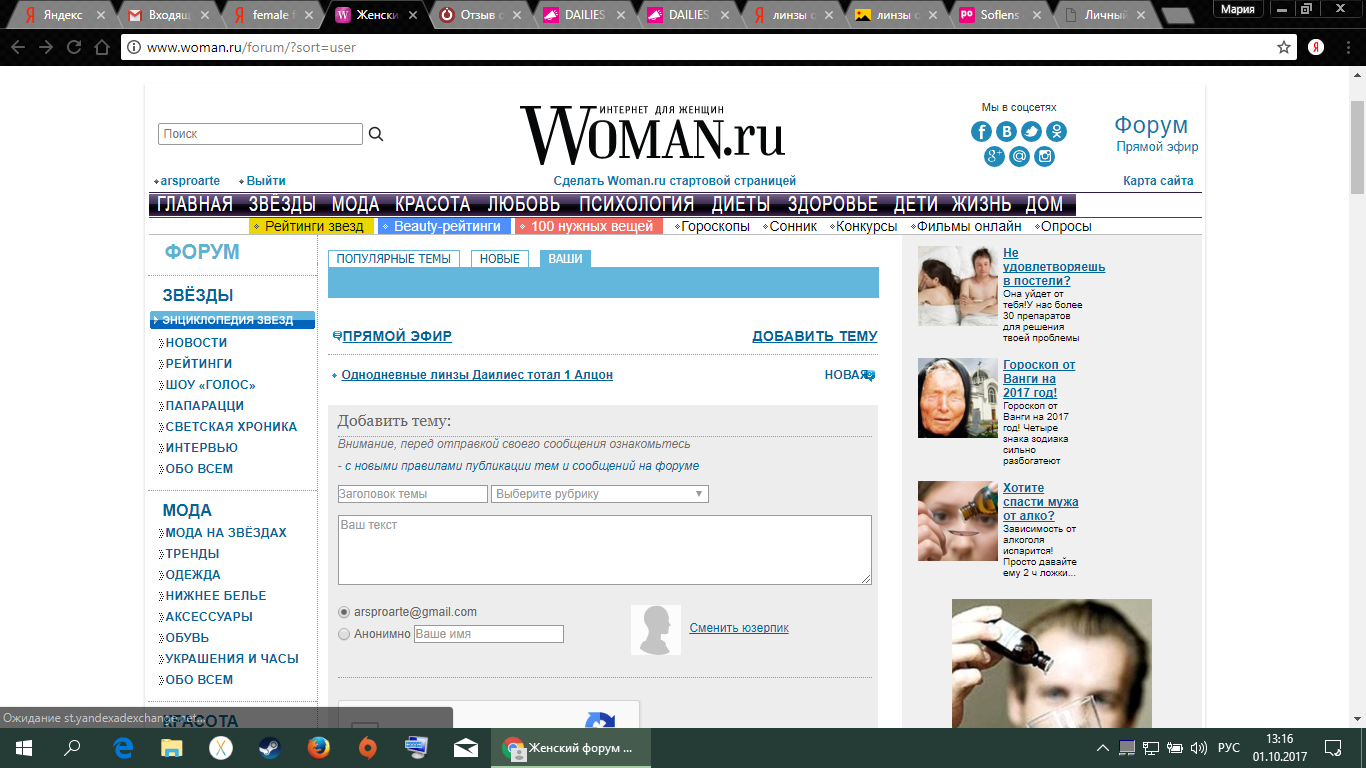Select the Анонимно radio button
1366x768 pixels.
click(x=344, y=634)
